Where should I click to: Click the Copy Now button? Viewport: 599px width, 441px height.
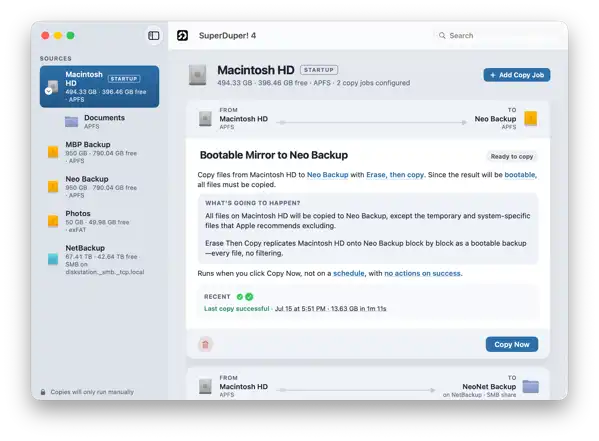tap(512, 344)
